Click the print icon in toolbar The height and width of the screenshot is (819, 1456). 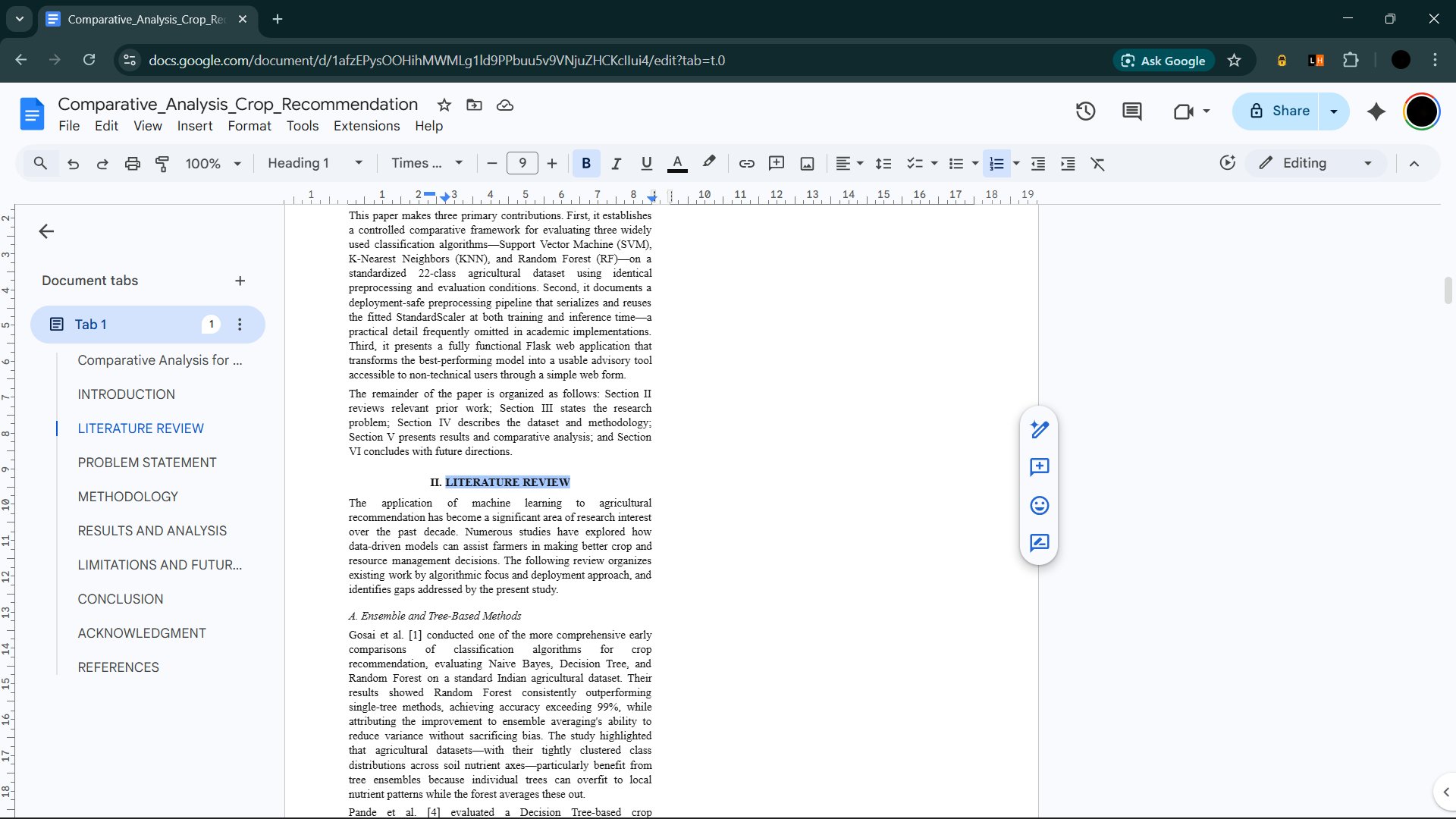click(x=132, y=163)
